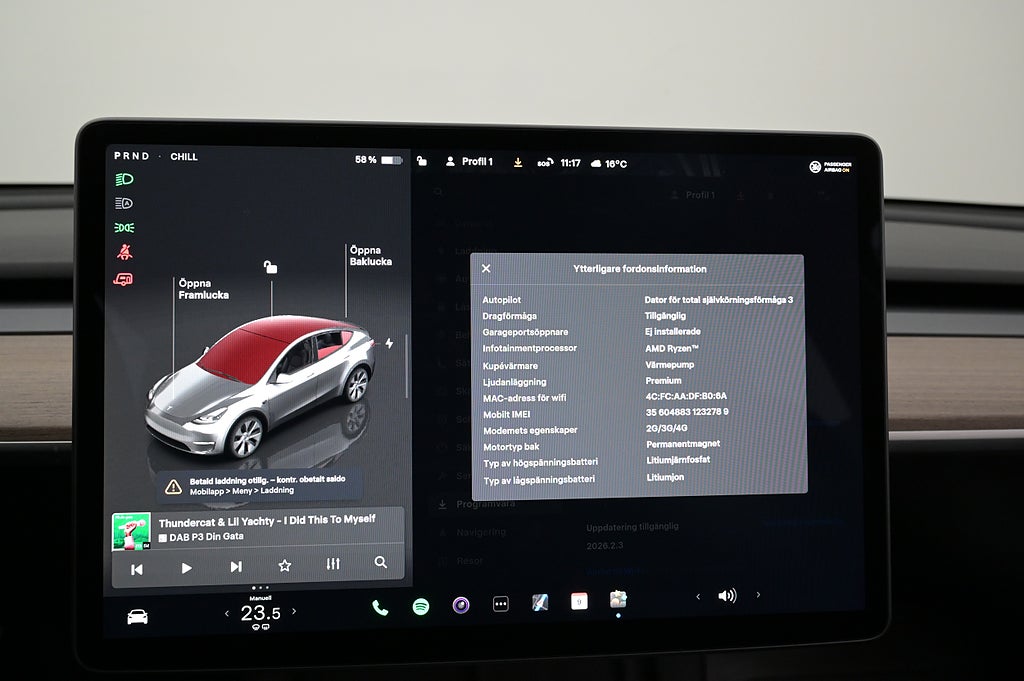The image size is (1024, 681).
Task: Tap the charging bolt icon beside the car
Action: 389,343
